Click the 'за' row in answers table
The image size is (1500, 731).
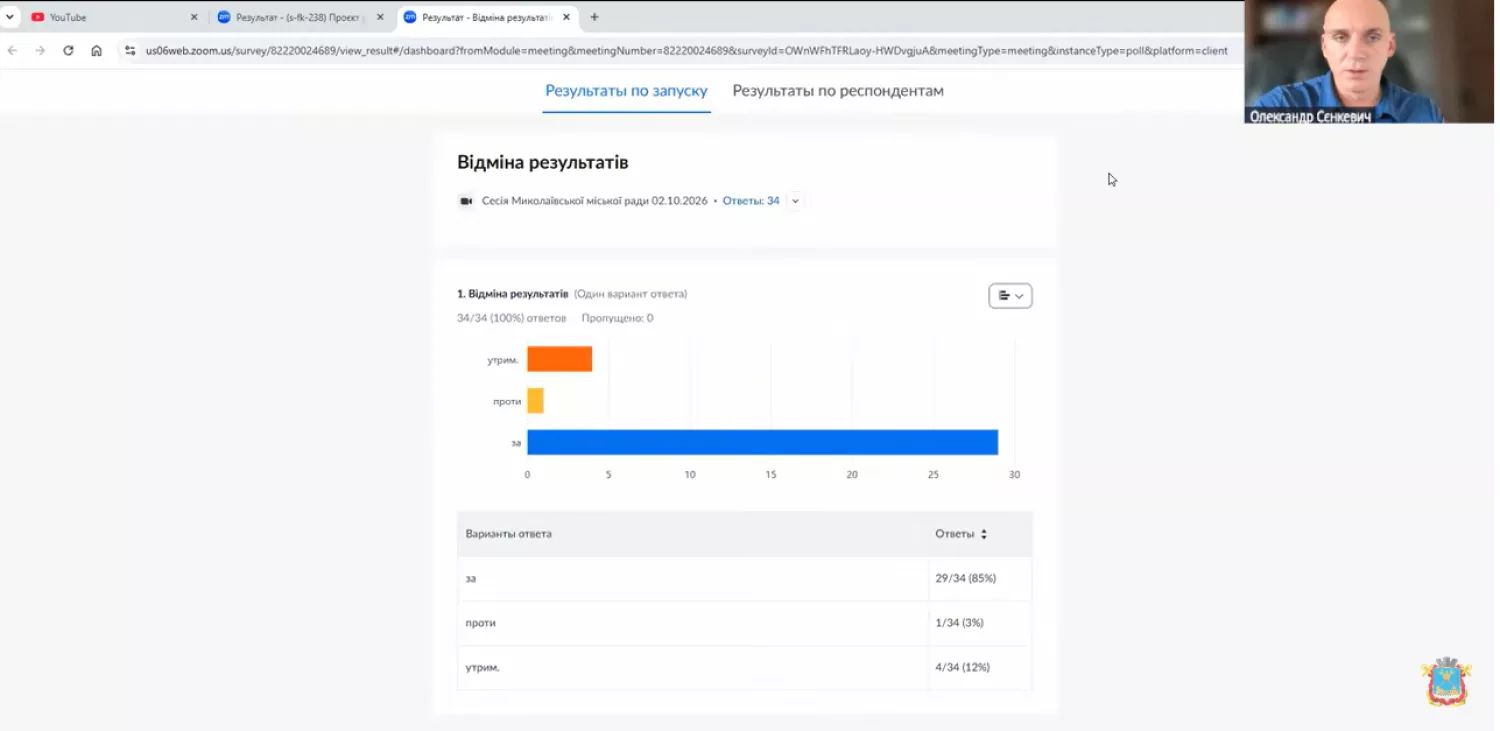[x=744, y=578]
